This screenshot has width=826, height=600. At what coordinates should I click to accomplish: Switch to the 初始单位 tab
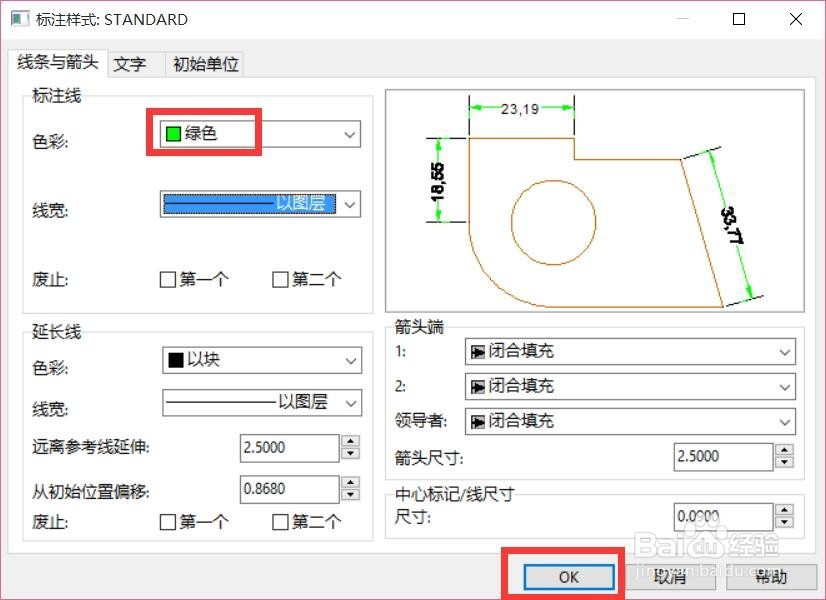tap(204, 64)
